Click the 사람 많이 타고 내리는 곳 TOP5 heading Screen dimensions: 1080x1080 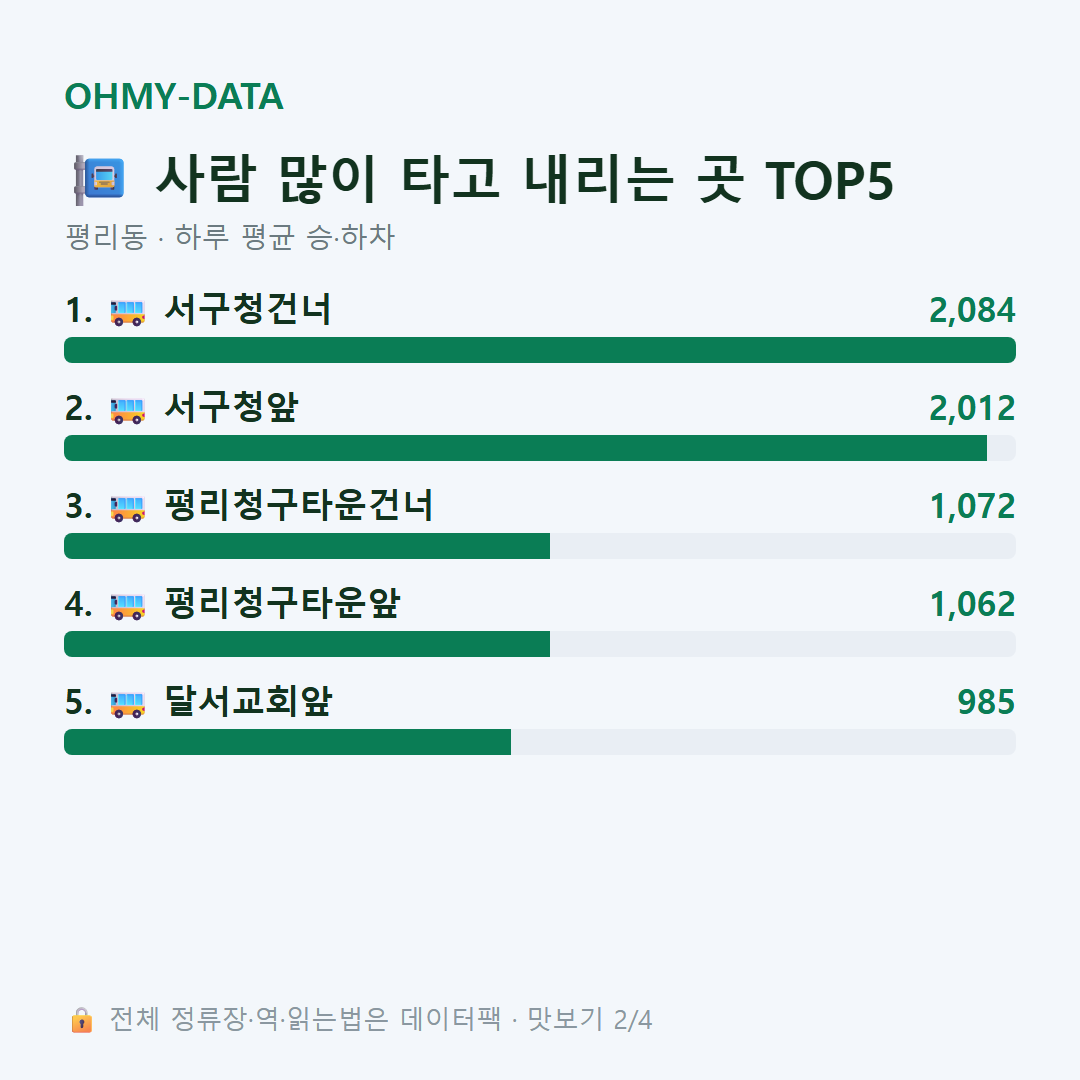point(525,179)
